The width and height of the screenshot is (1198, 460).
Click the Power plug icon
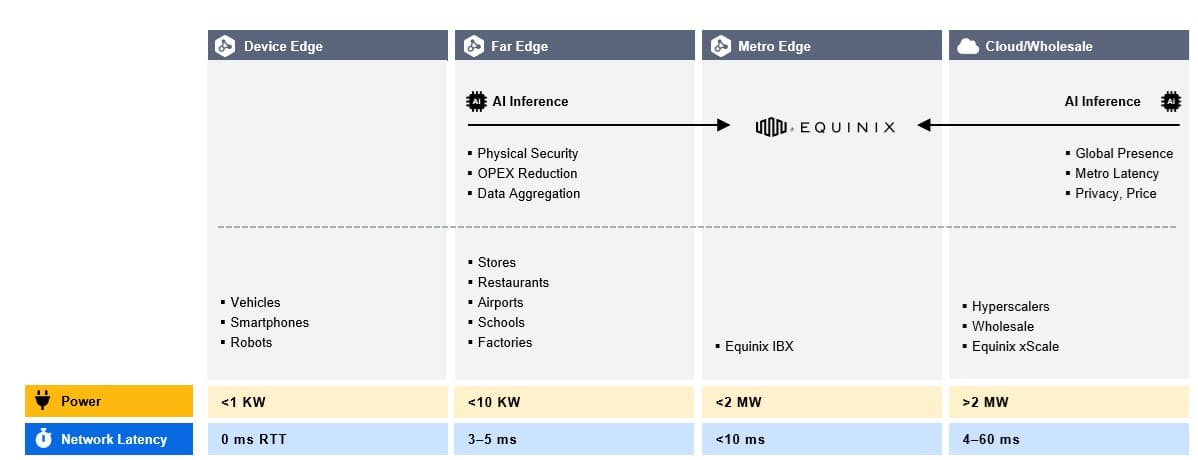pos(42,401)
